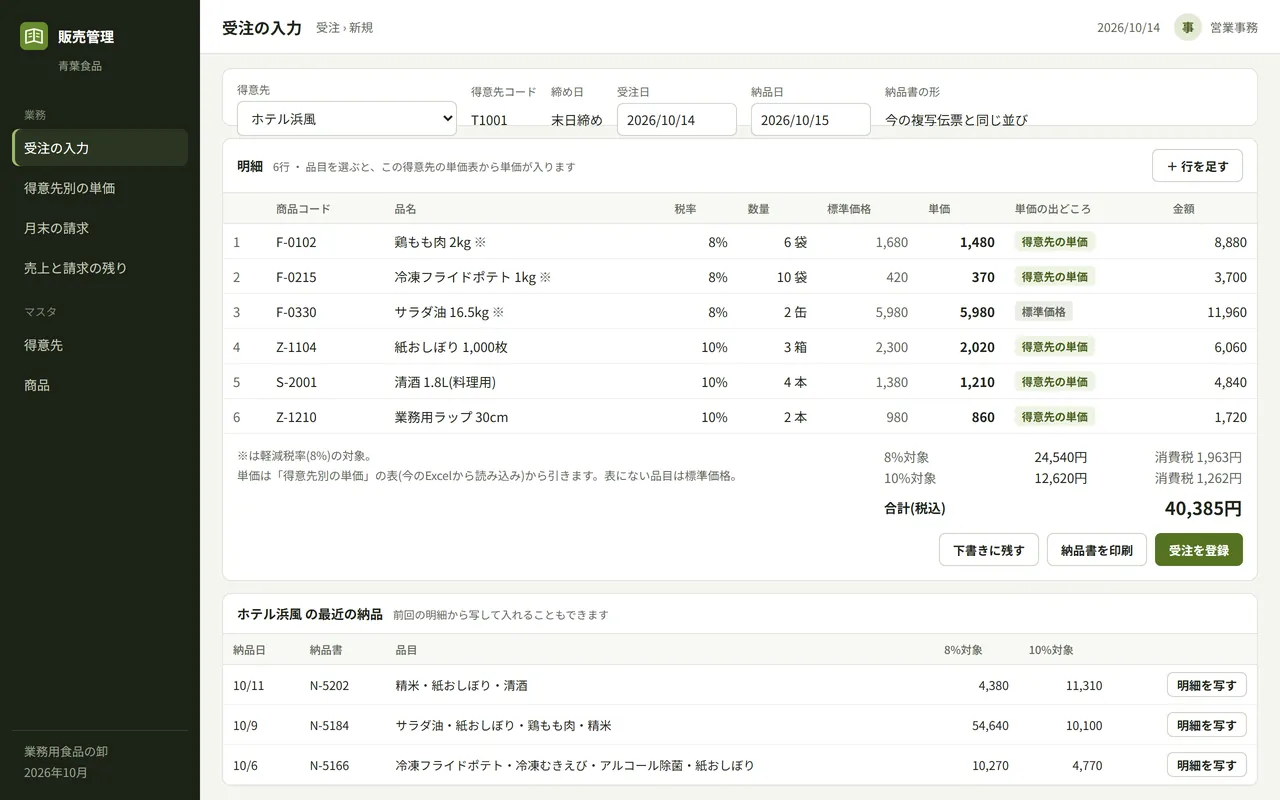Screen dimensions: 1280x800
Task: Click product code S-2001
Action: tap(296, 382)
